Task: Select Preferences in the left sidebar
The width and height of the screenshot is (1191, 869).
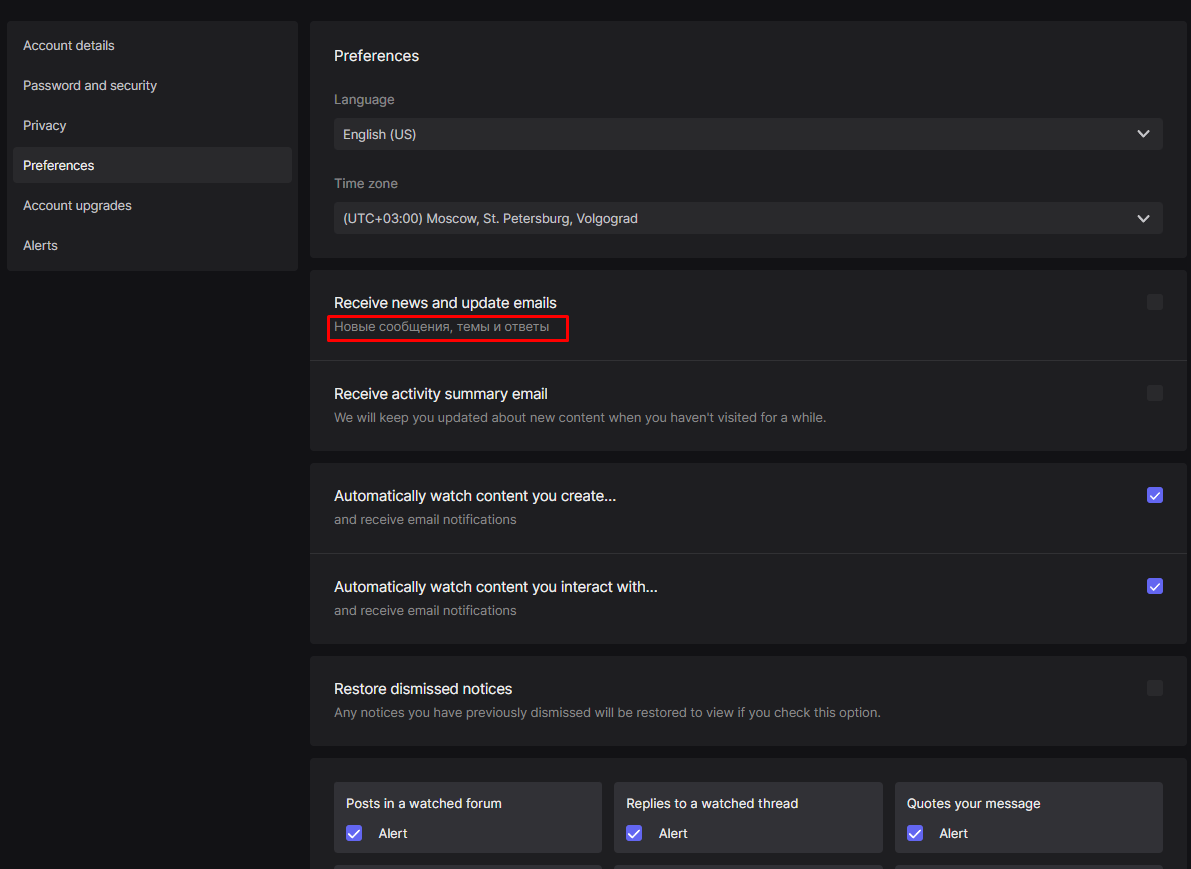Action: [x=59, y=166]
